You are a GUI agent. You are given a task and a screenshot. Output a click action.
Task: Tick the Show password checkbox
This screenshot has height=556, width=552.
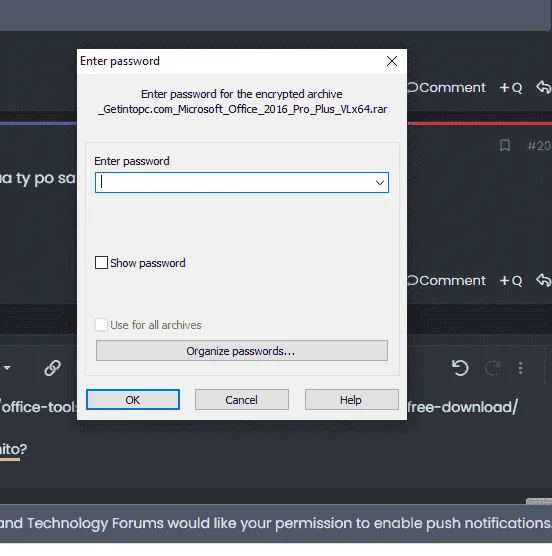coord(101,263)
